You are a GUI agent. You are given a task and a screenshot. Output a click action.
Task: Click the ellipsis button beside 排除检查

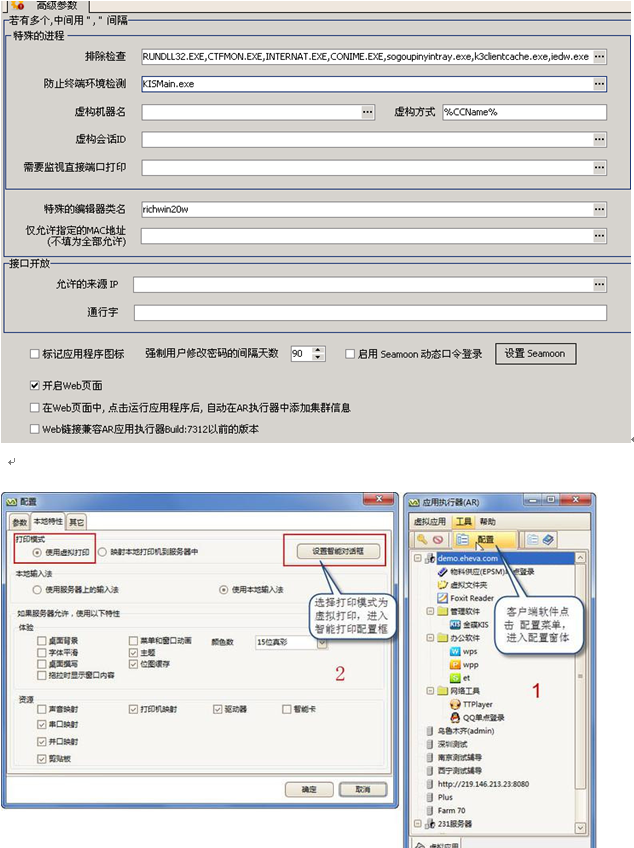tap(599, 56)
